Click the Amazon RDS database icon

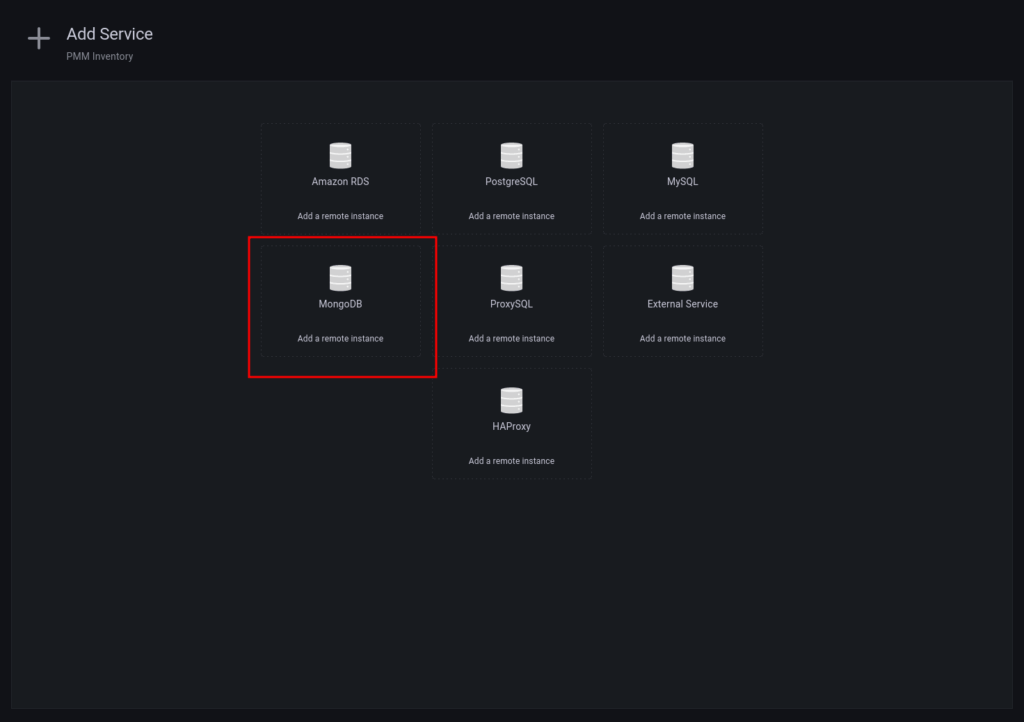coord(340,155)
